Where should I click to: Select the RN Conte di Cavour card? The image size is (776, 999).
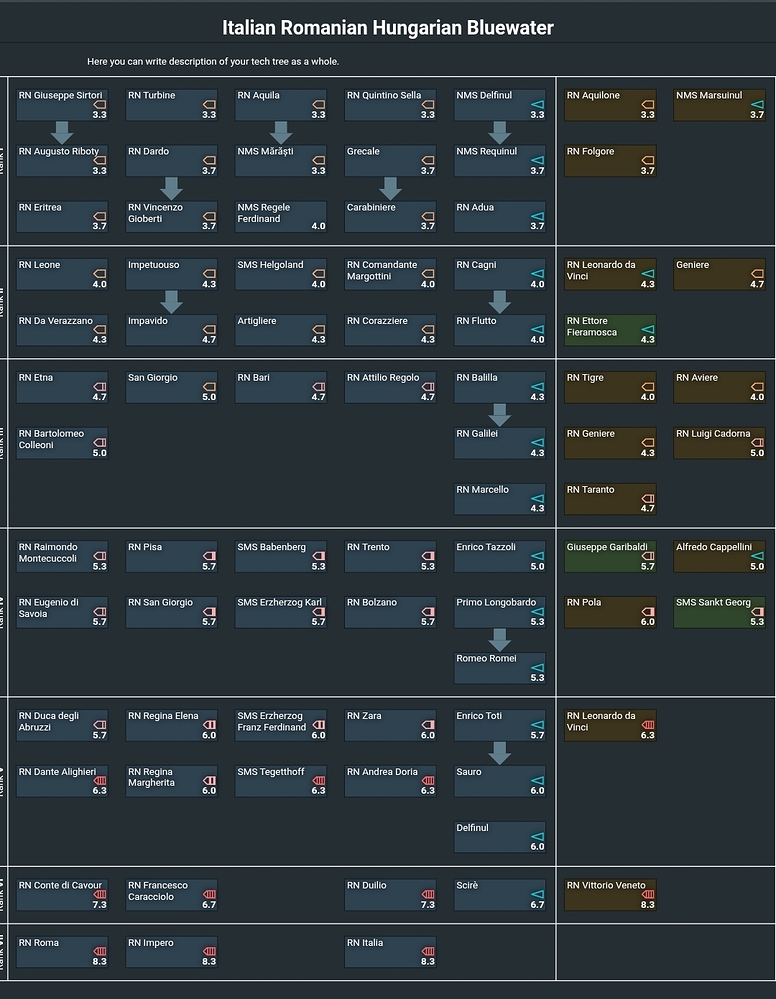tap(62, 895)
